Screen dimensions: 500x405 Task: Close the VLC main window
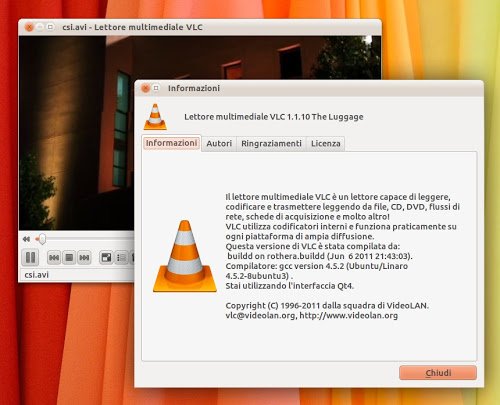[29, 27]
